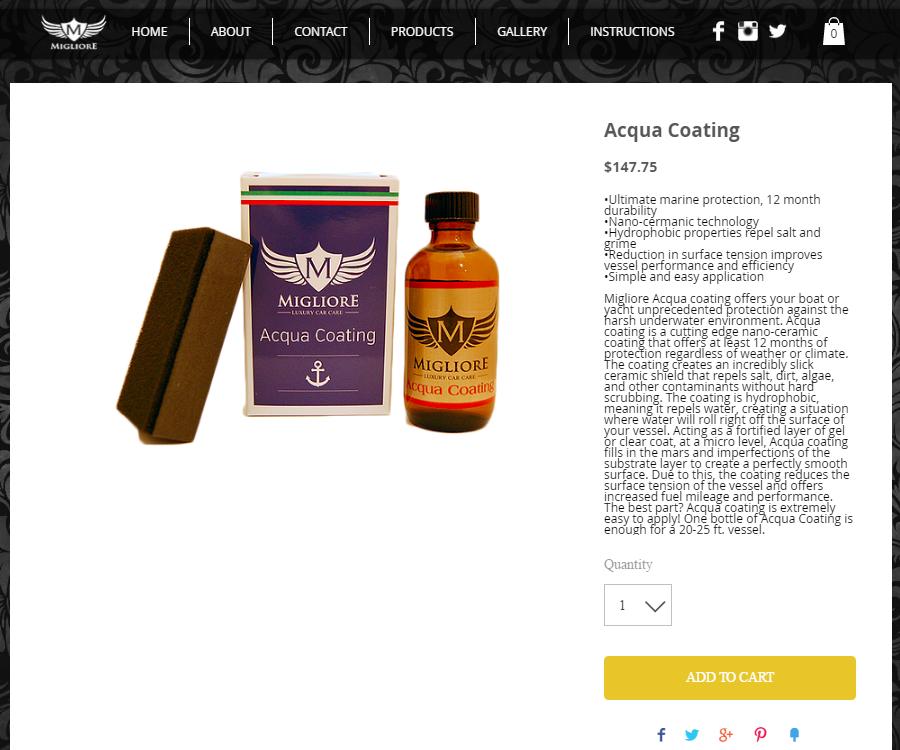The width and height of the screenshot is (900, 750).
Task: Pin product with the Pinterest icon
Action: [x=760, y=735]
